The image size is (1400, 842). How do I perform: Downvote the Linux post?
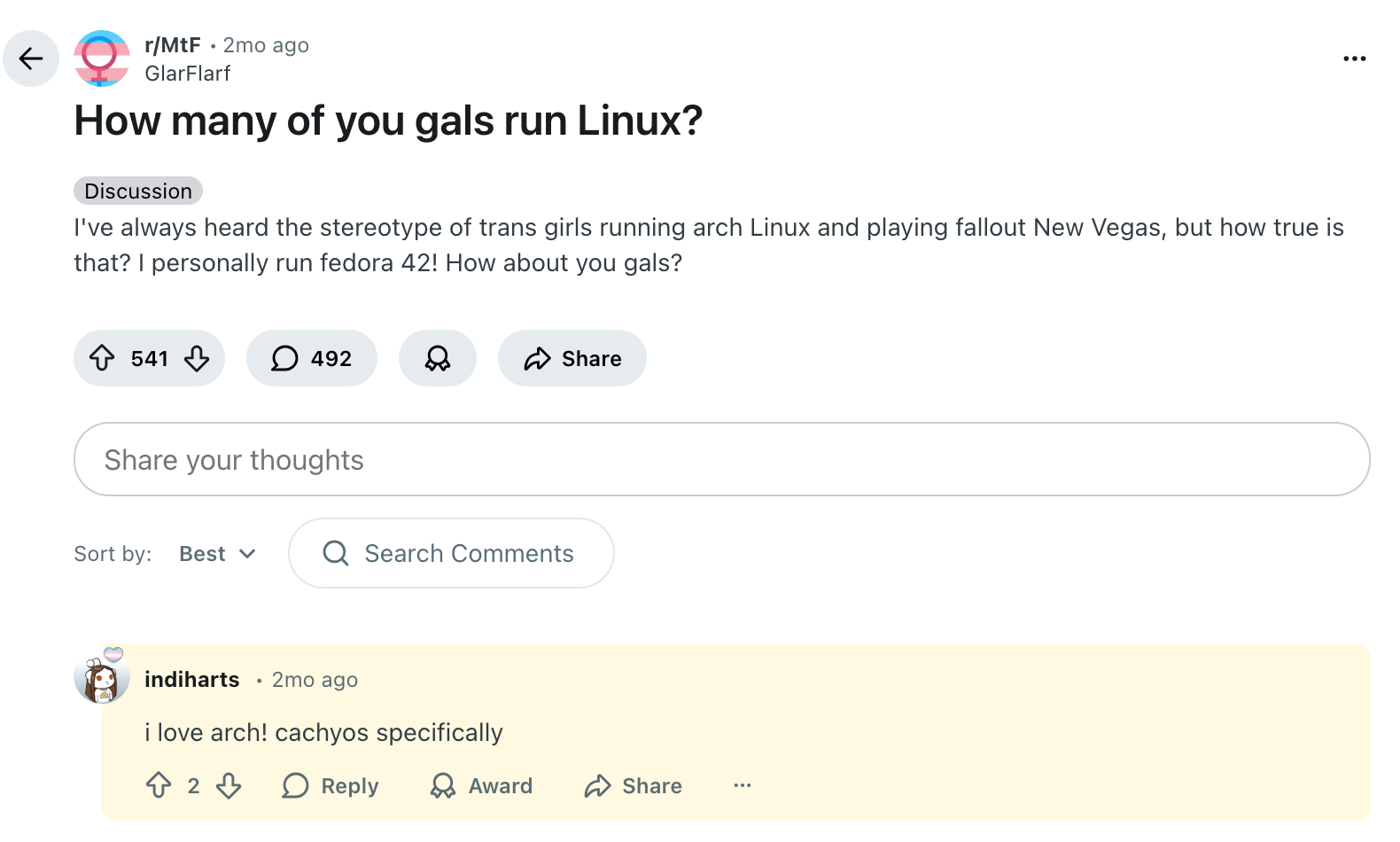pyautogui.click(x=197, y=358)
